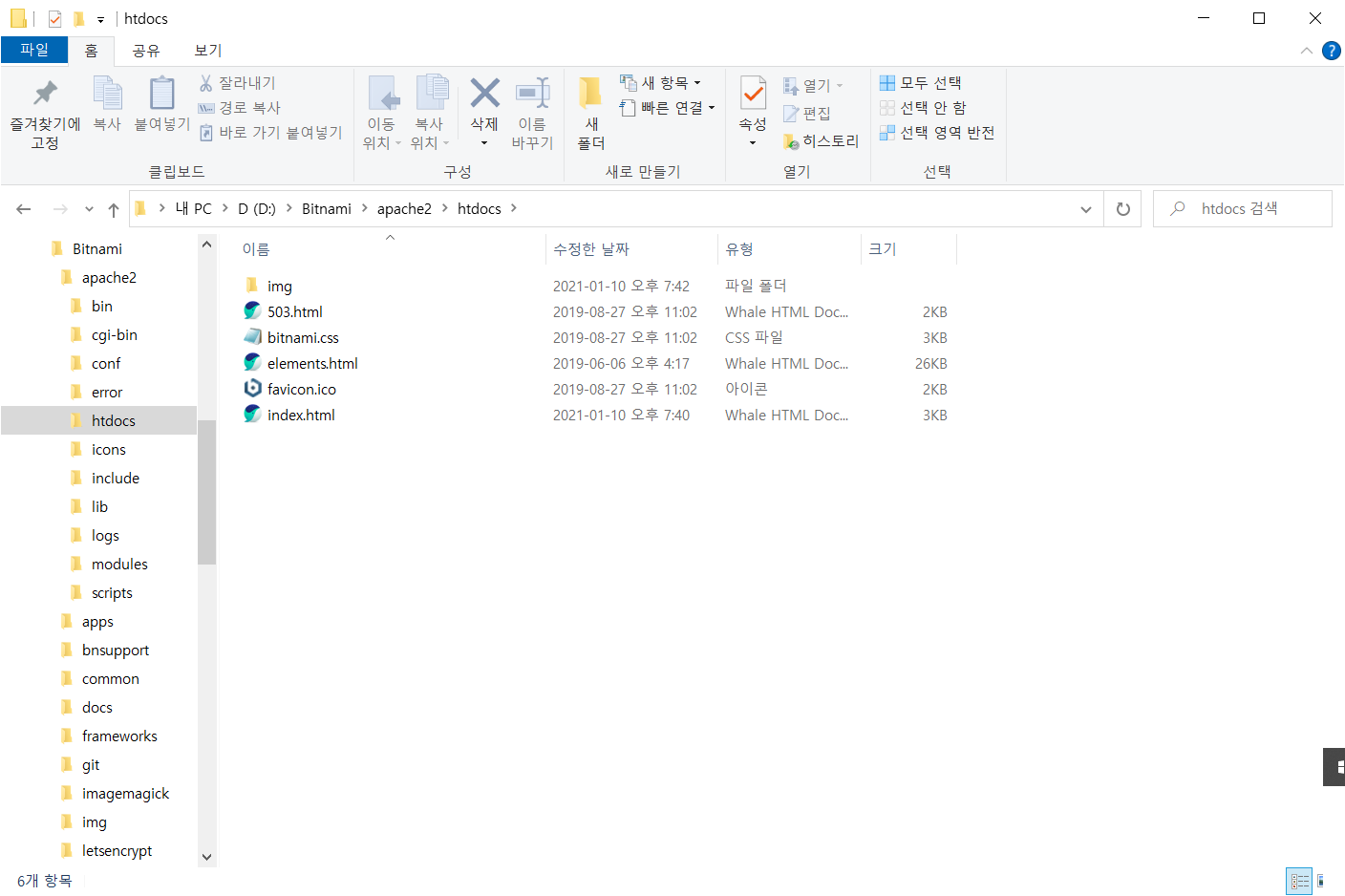Sort by Type (유형) column header

(x=739, y=249)
